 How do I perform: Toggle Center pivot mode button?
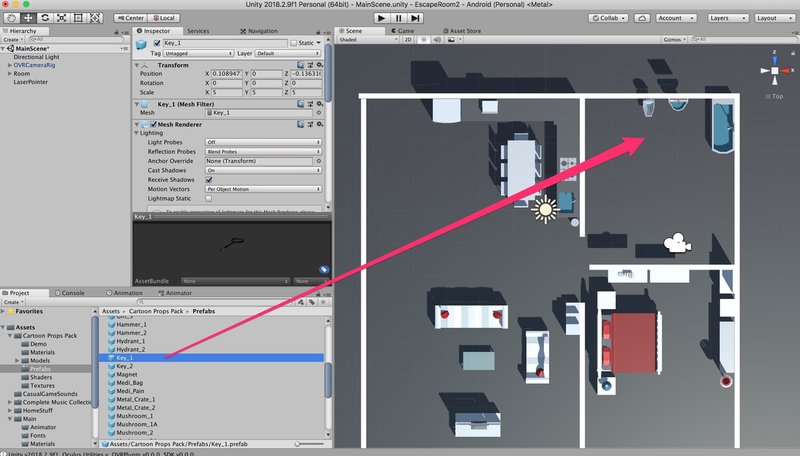(x=131, y=18)
